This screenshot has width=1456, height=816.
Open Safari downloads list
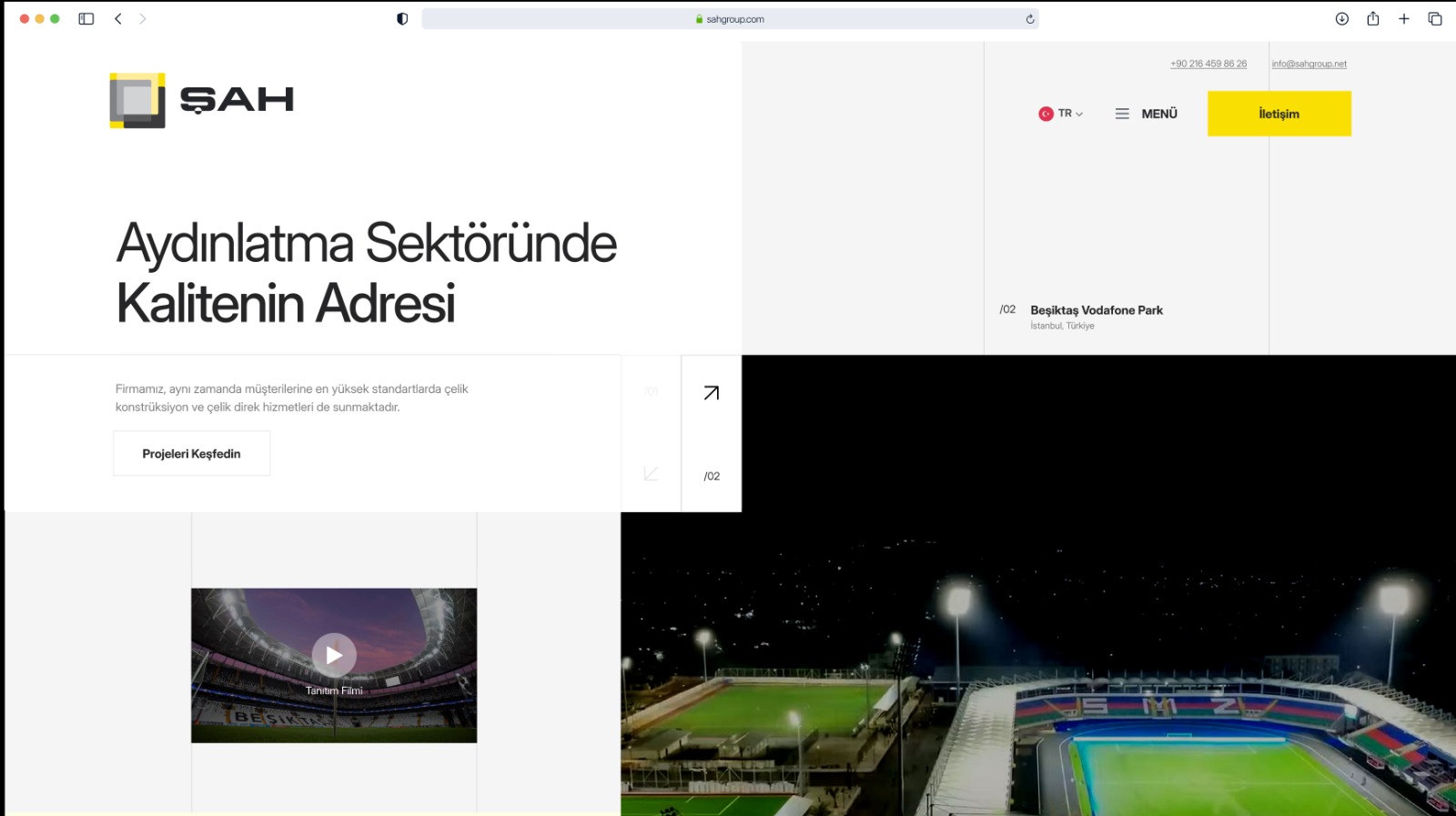point(1341,19)
